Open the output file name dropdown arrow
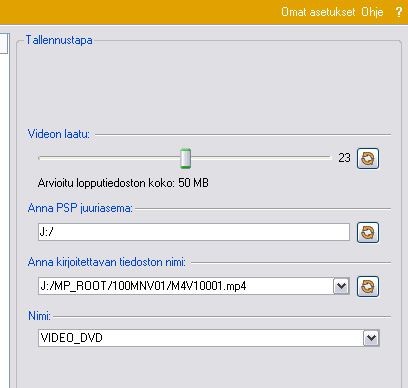The width and height of the screenshot is (408, 388). pyautogui.click(x=341, y=286)
